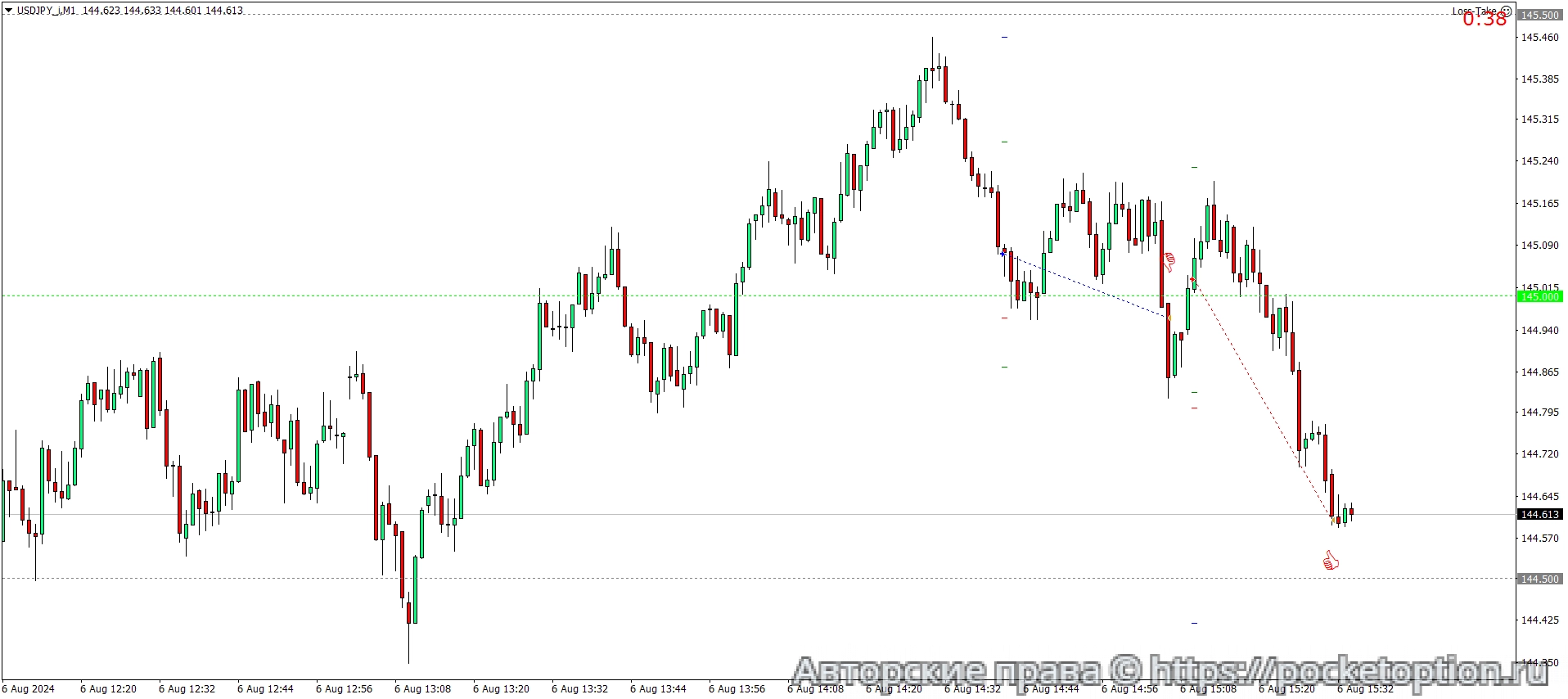Select the grey 144.500 level label
1568x699 pixels.
pos(1539,579)
